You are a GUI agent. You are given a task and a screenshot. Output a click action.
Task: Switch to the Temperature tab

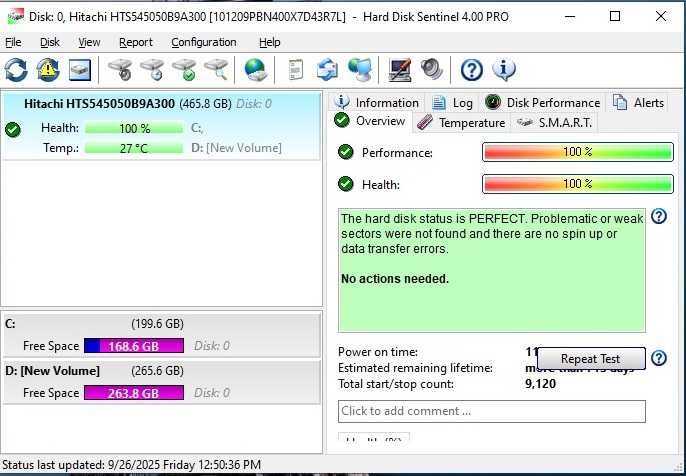(461, 122)
